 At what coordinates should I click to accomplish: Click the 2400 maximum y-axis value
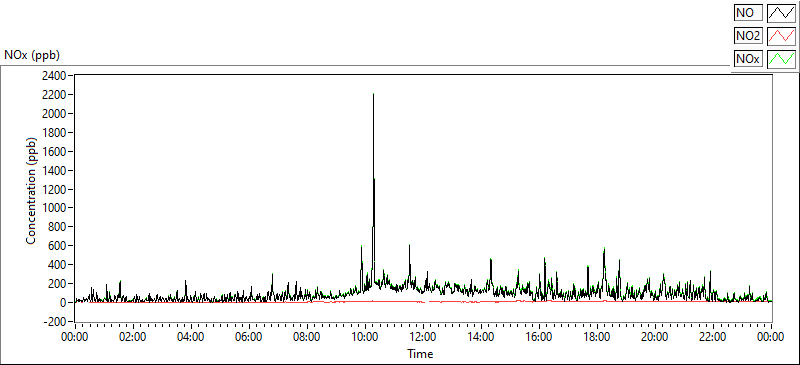coord(56,76)
